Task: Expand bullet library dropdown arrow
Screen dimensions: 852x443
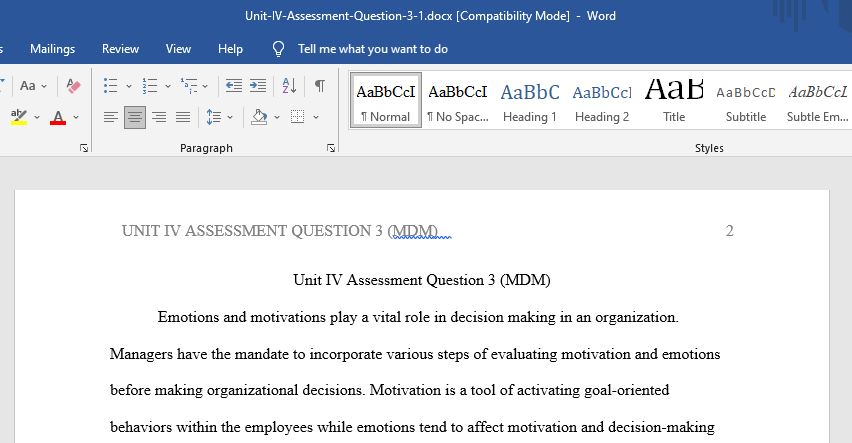Action: coord(129,86)
